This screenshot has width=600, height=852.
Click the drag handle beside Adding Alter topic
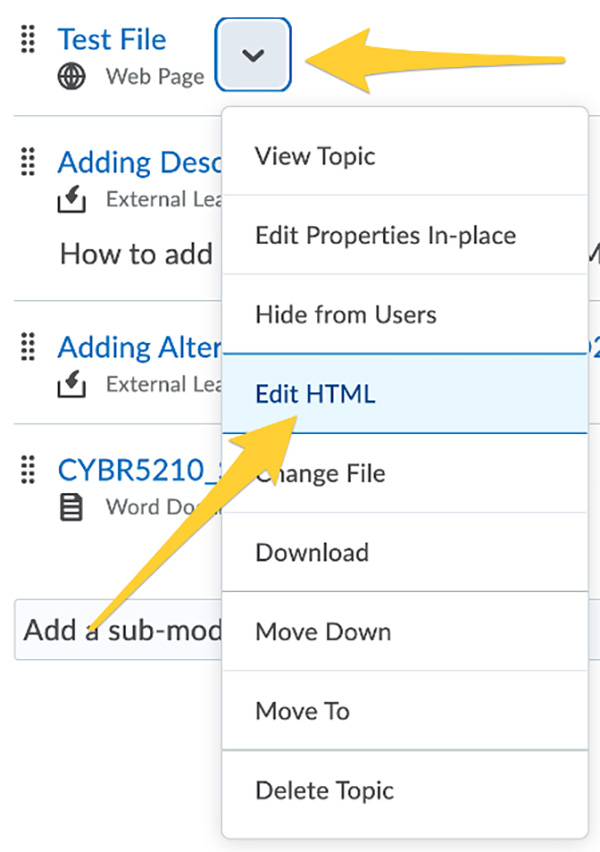pyautogui.click(x=28, y=346)
